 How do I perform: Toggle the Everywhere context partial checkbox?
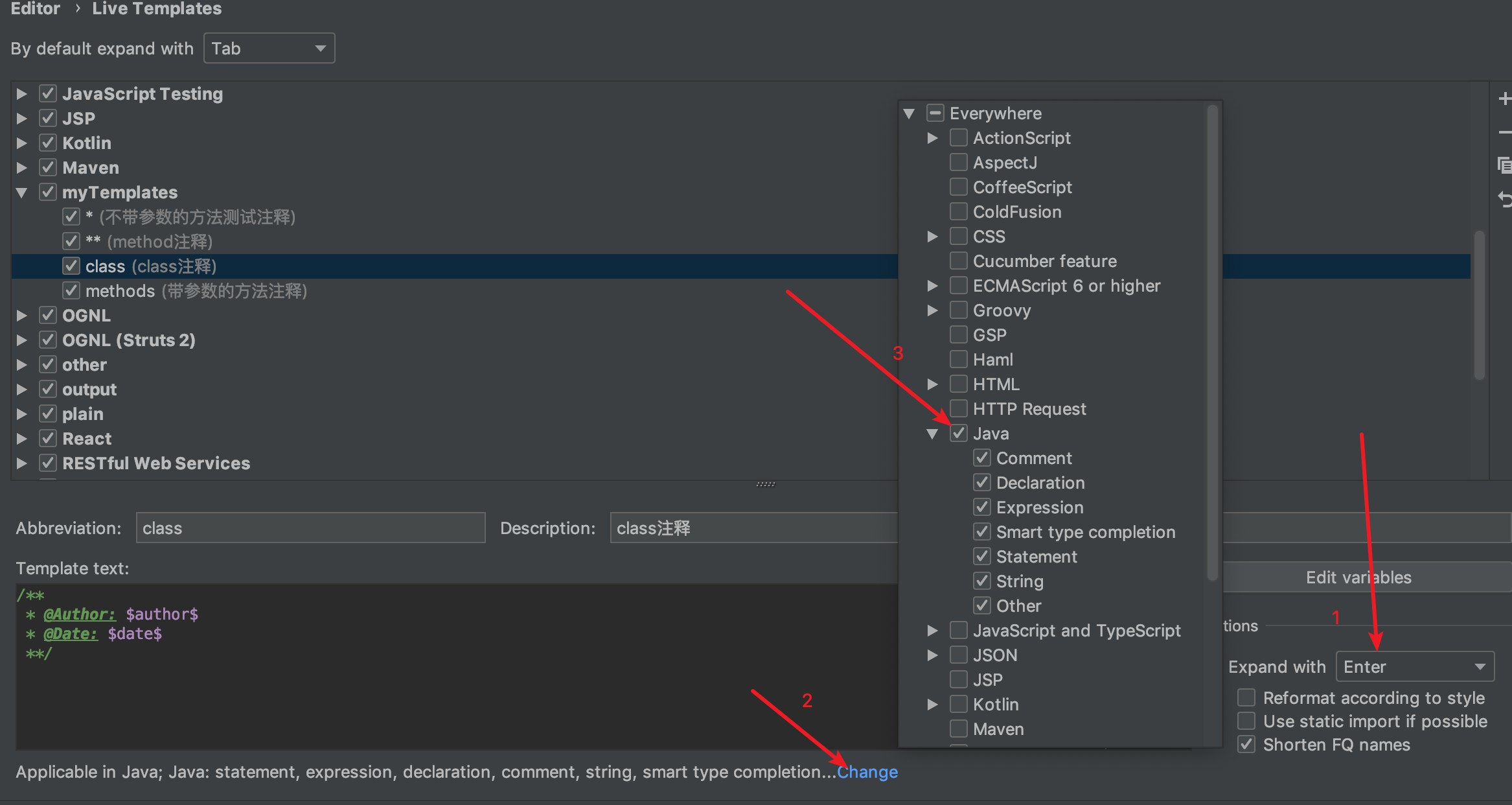935,113
